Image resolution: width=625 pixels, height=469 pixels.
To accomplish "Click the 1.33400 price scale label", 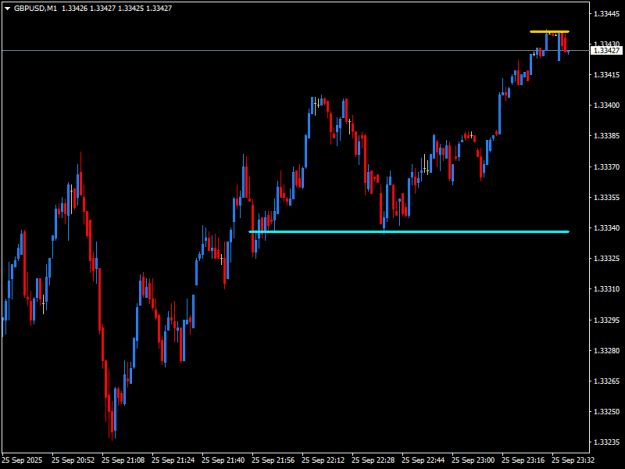I will 607,105.
